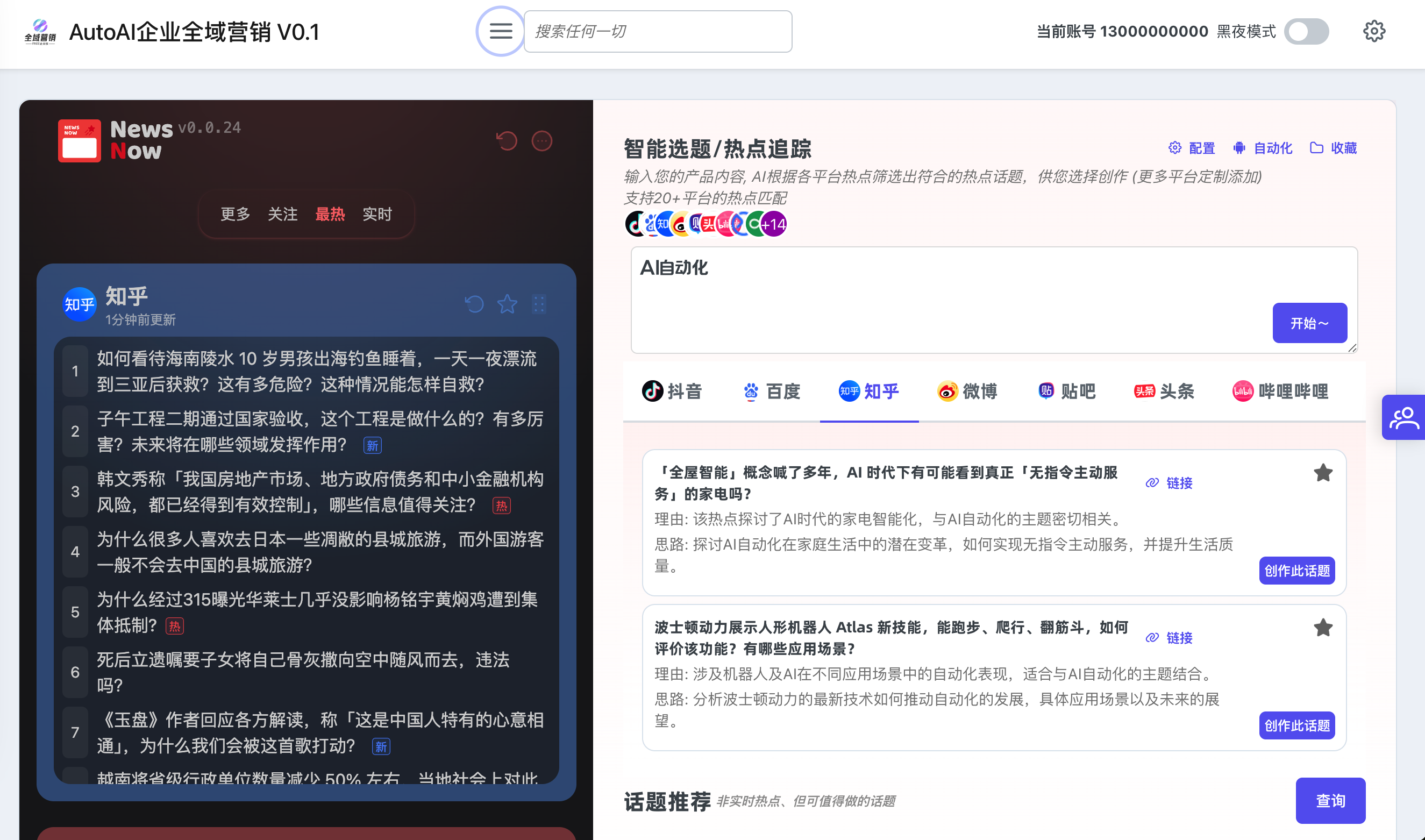Image resolution: width=1425 pixels, height=840 pixels.
Task: Click the text area resize grip
Action: (x=1352, y=347)
